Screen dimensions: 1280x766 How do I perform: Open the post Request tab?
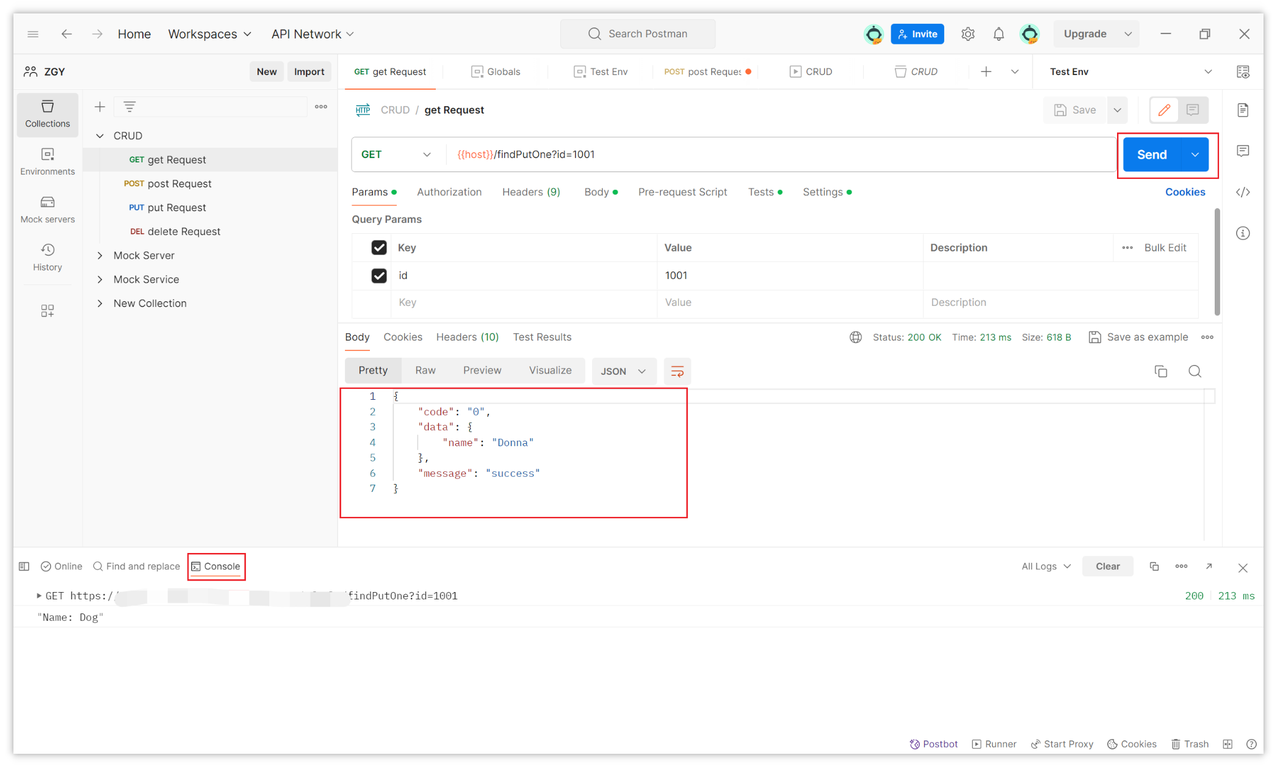point(706,72)
